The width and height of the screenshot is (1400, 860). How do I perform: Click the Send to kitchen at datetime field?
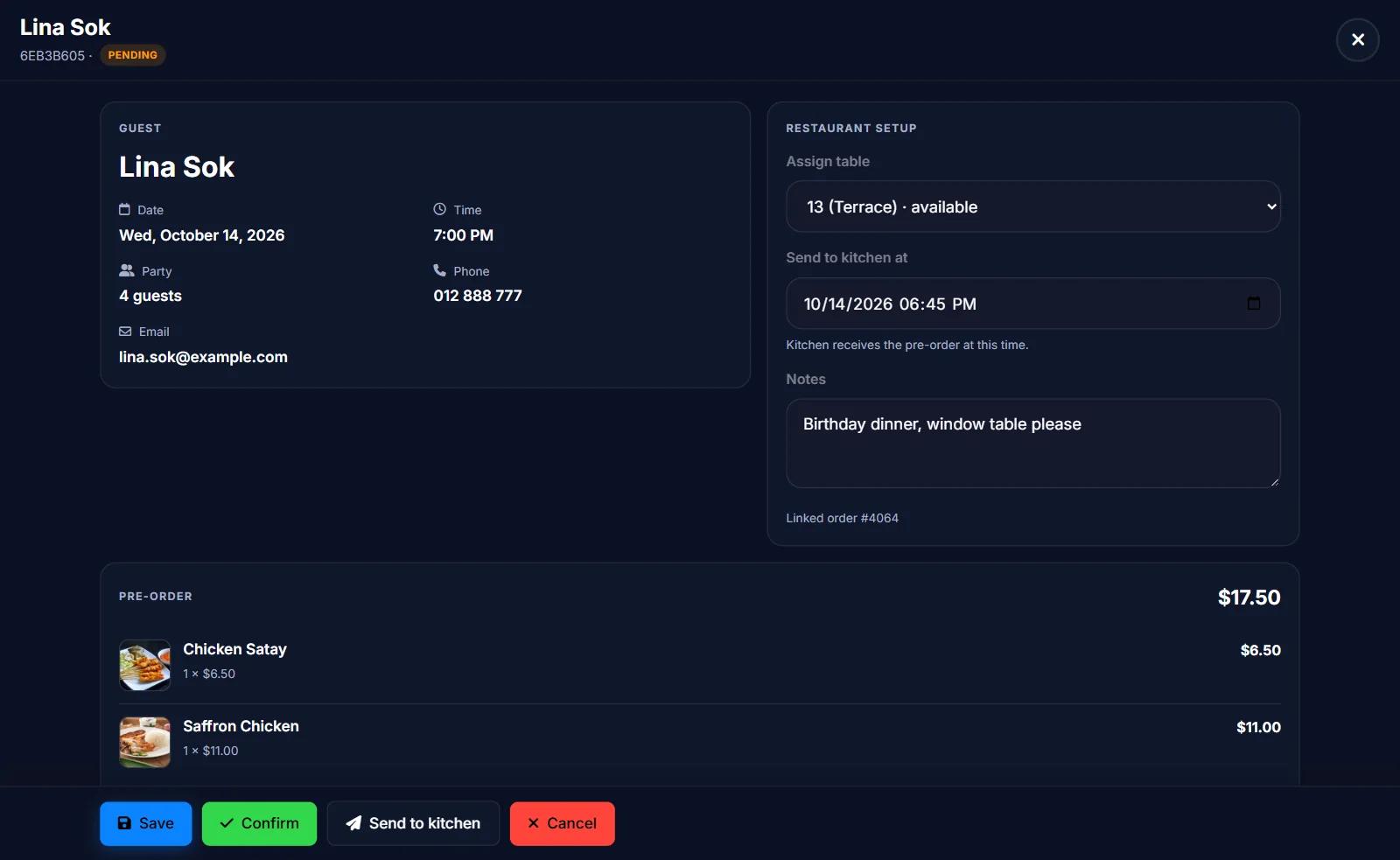pos(1032,304)
